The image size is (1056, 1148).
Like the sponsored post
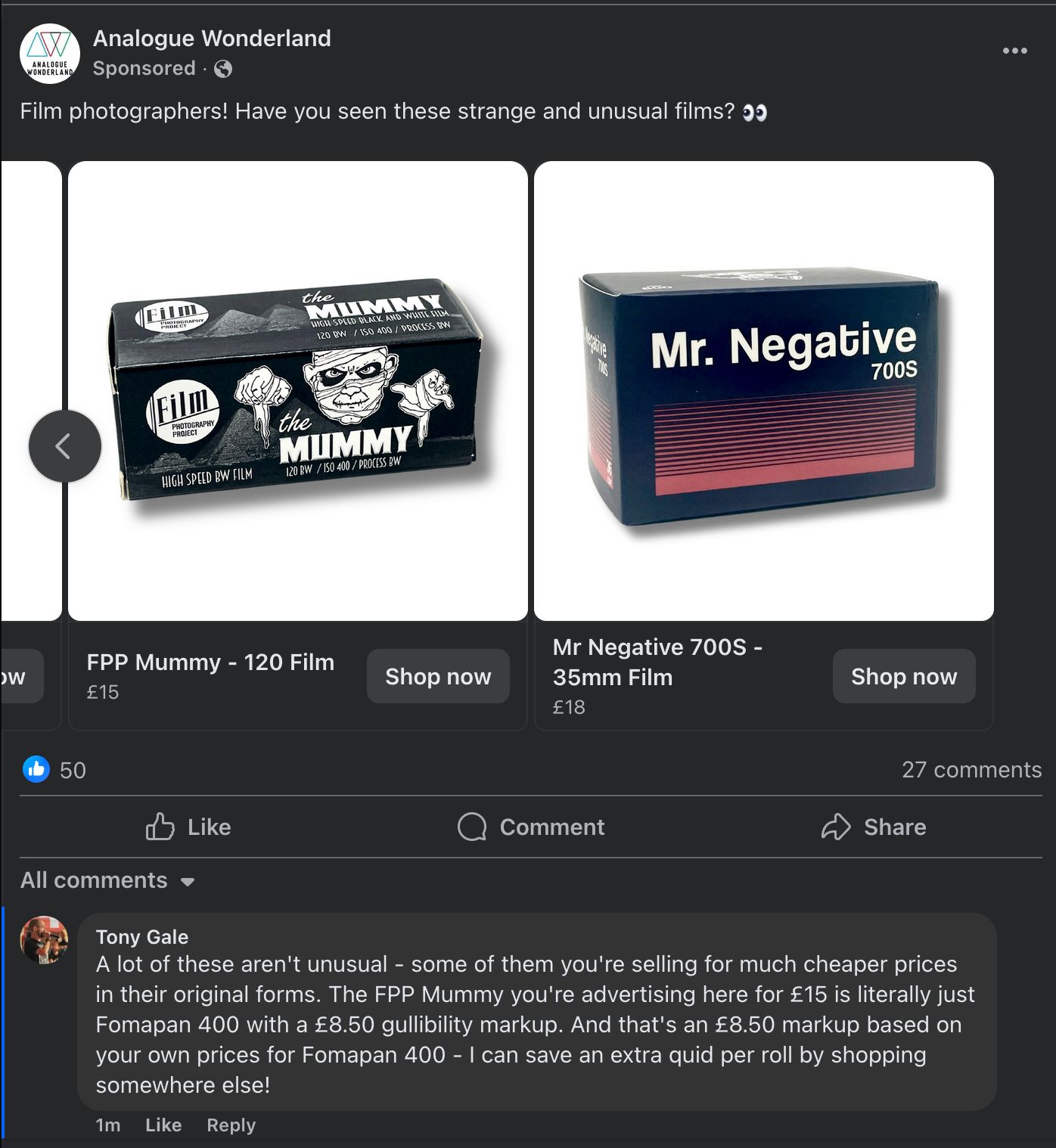coord(188,827)
